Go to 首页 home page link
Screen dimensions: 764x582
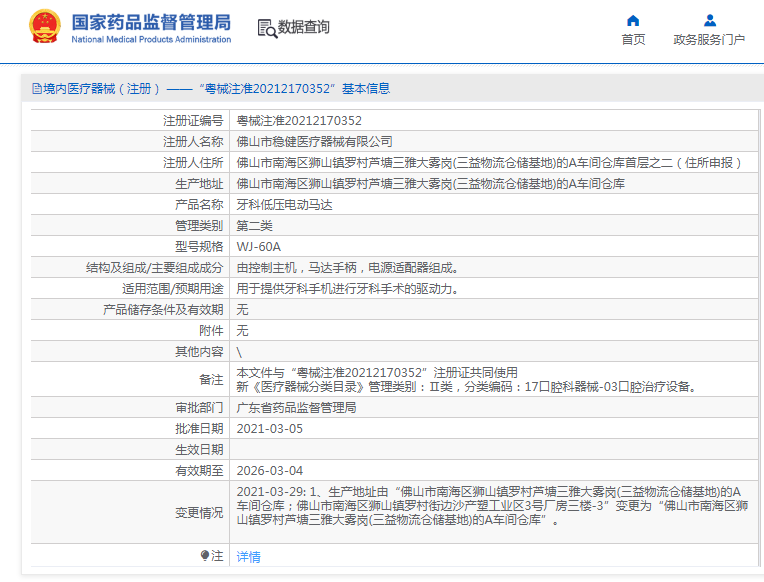[633, 39]
